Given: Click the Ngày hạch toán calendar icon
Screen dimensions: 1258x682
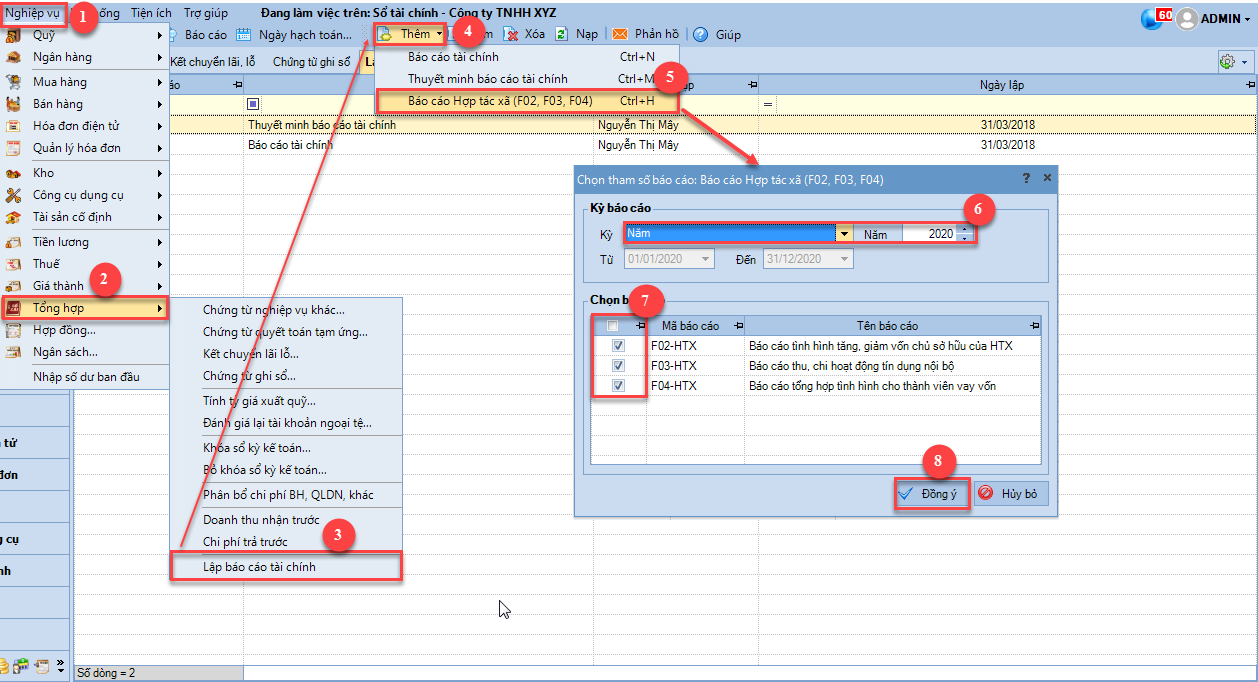Looking at the screenshot, I should click(x=246, y=34).
